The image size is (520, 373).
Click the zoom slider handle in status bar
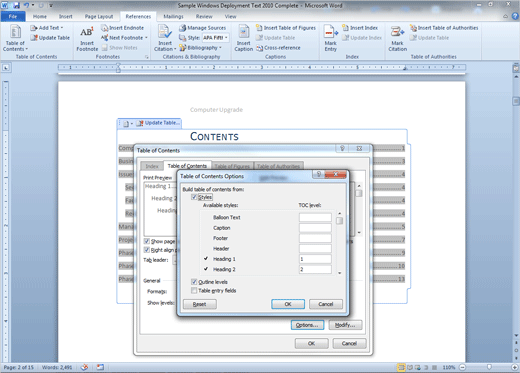click(x=489, y=367)
